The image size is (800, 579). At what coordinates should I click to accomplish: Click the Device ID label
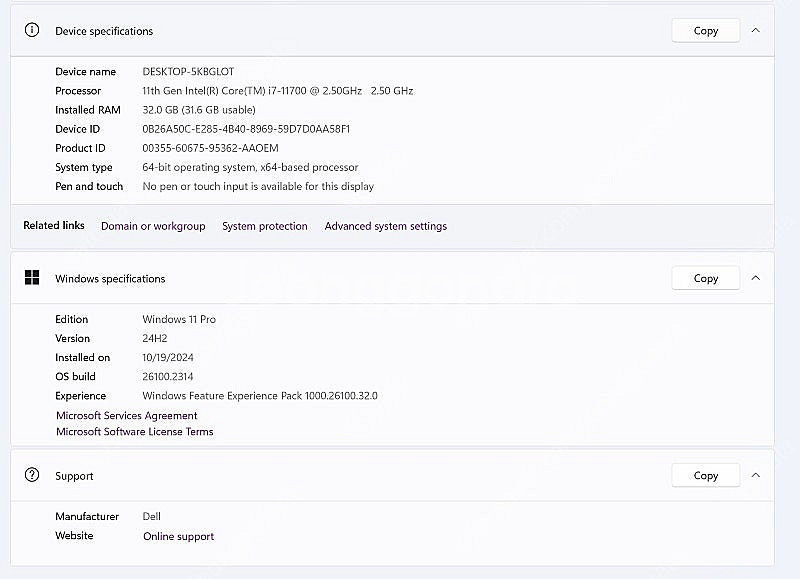pyautogui.click(x=78, y=129)
